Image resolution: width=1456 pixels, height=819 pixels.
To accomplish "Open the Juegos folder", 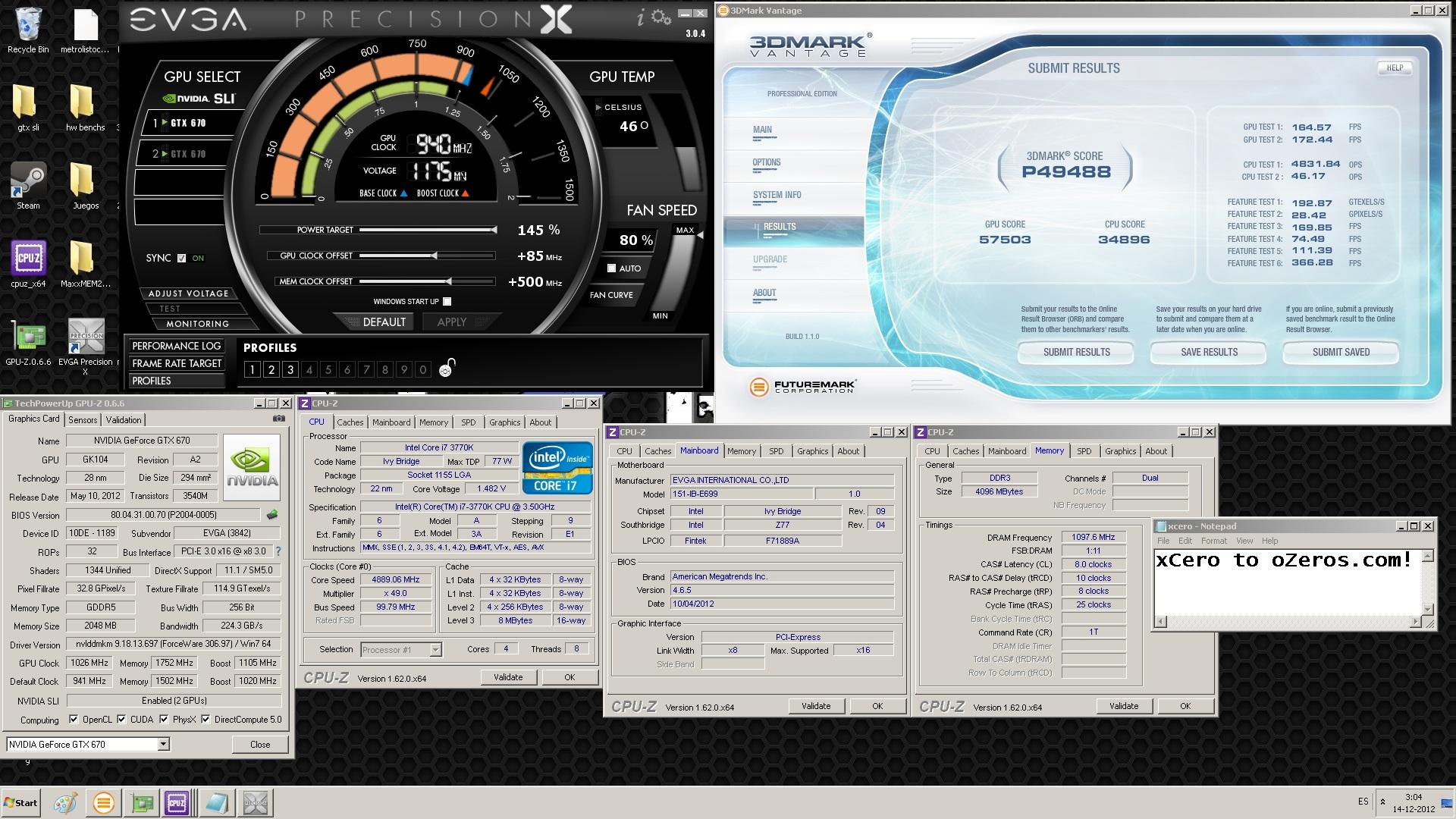I will (83, 185).
